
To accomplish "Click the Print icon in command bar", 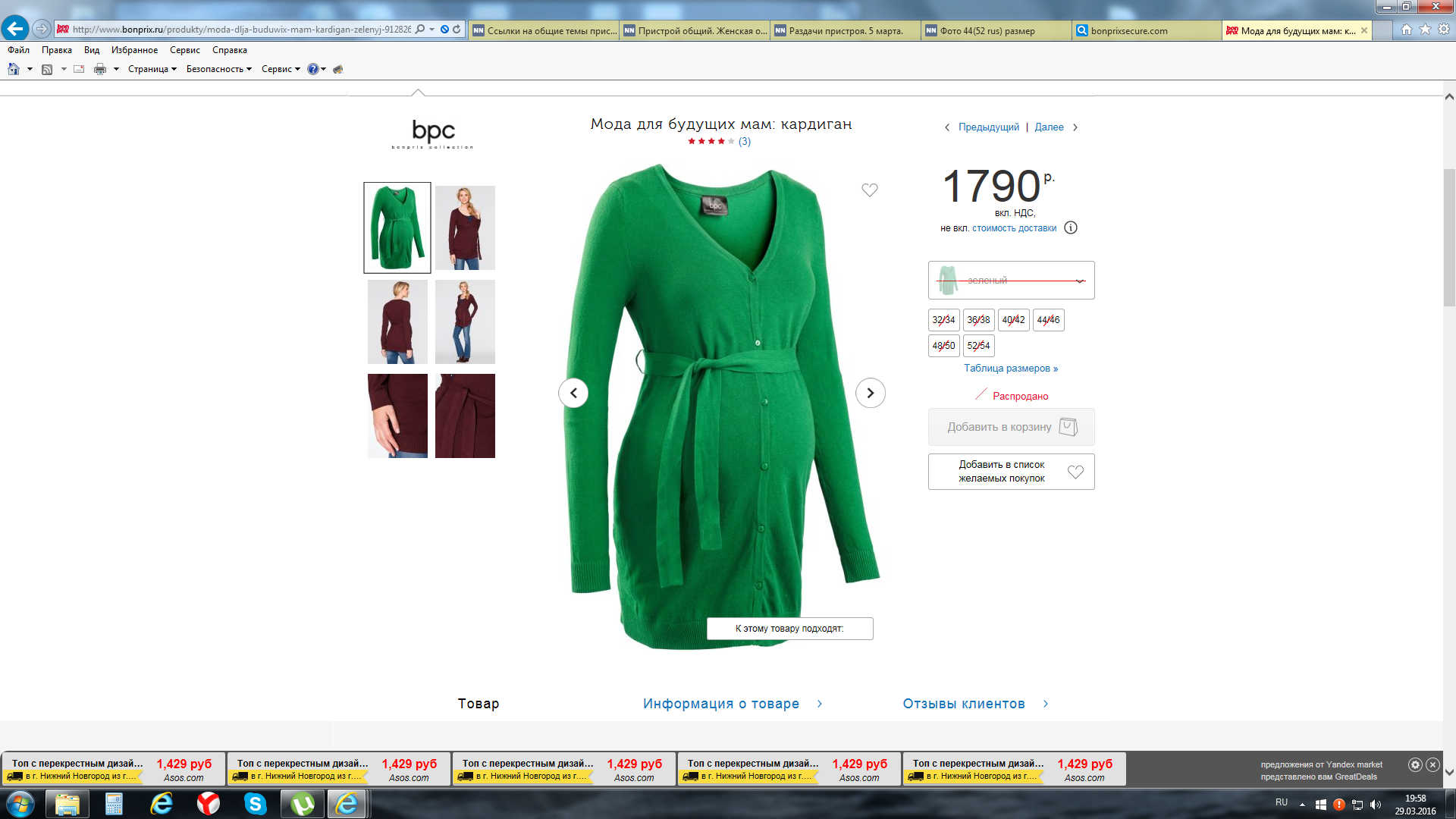I will 100,69.
